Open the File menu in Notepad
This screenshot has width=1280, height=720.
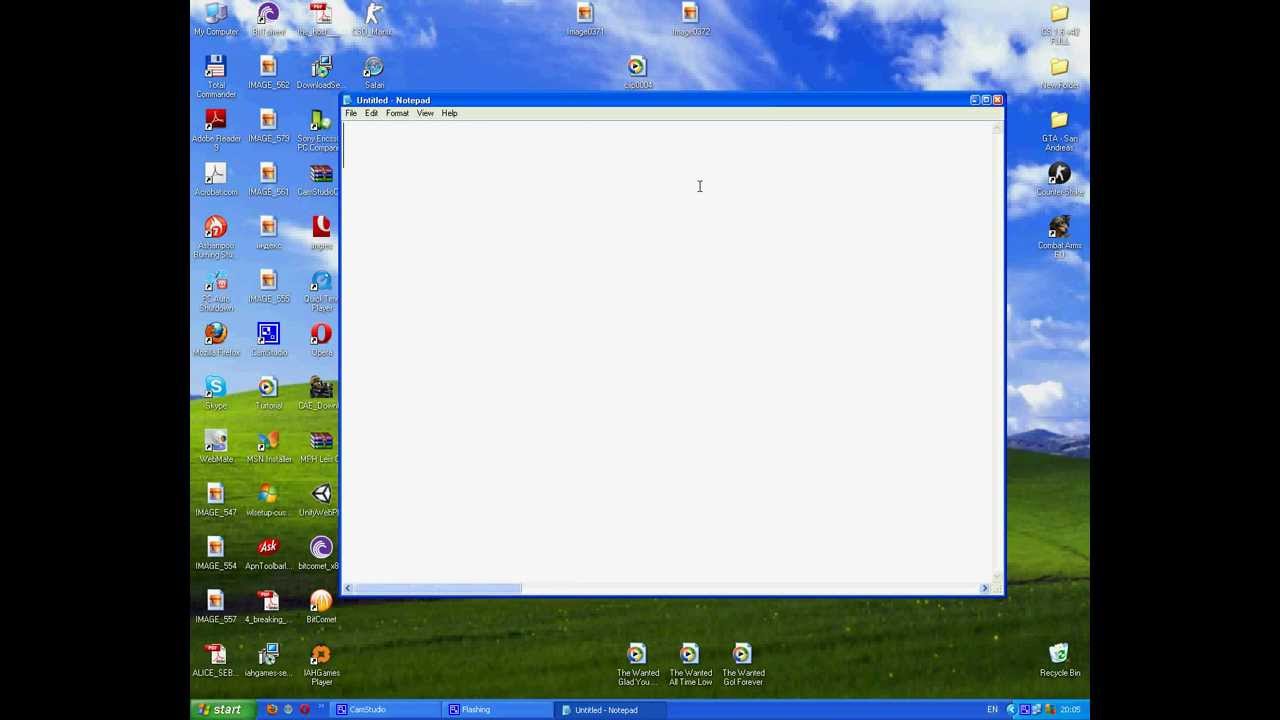pos(351,113)
